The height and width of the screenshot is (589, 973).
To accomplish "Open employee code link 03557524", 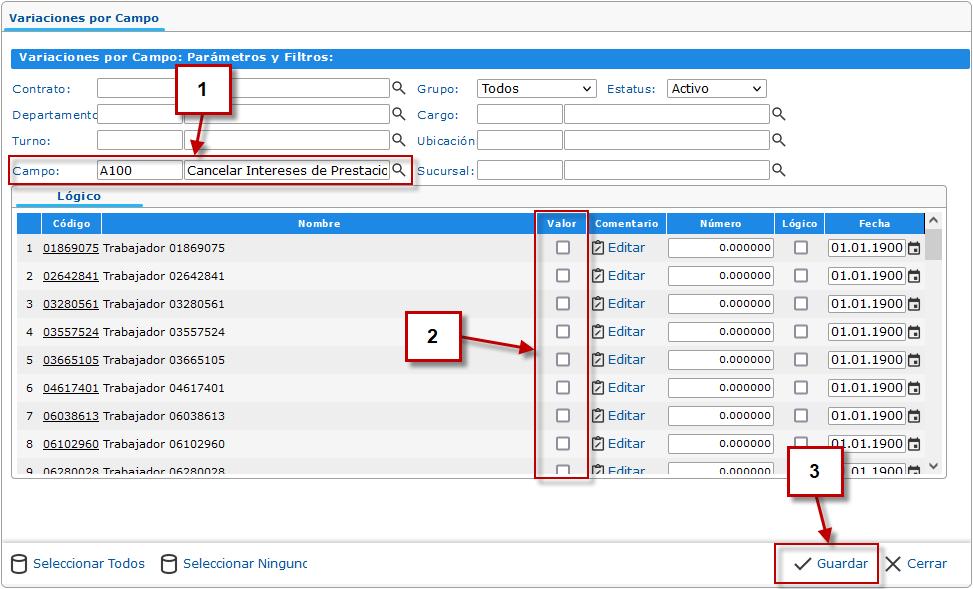I will coord(70,332).
